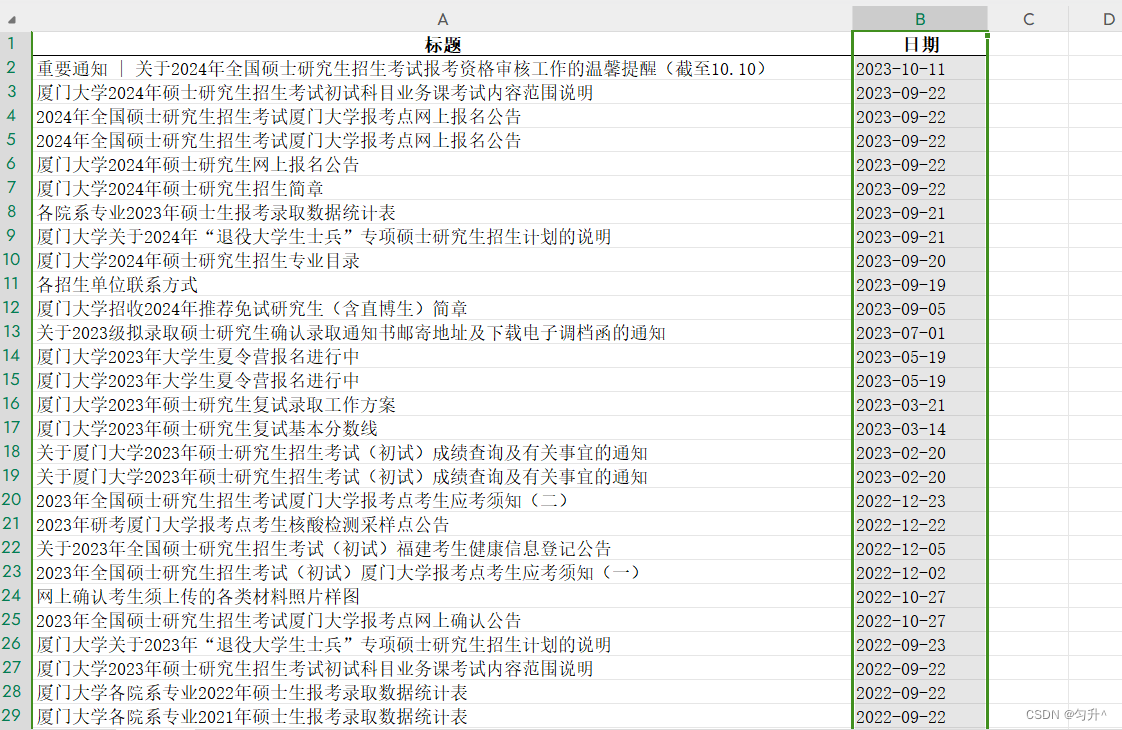Click date cell 2022-12-23
This screenshot has width=1122, height=730.
(x=920, y=501)
